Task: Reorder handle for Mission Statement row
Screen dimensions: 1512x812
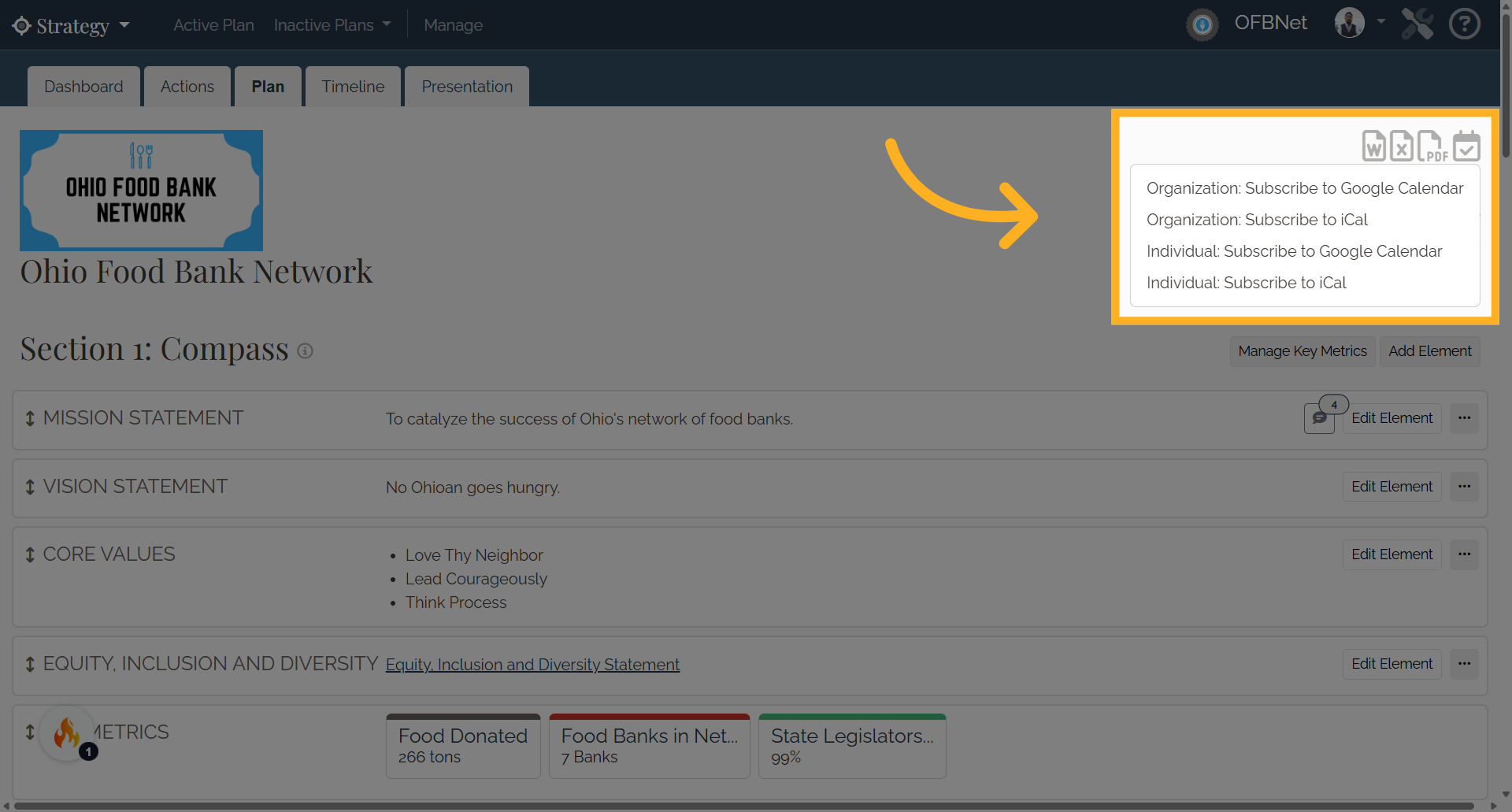Action: (x=30, y=418)
